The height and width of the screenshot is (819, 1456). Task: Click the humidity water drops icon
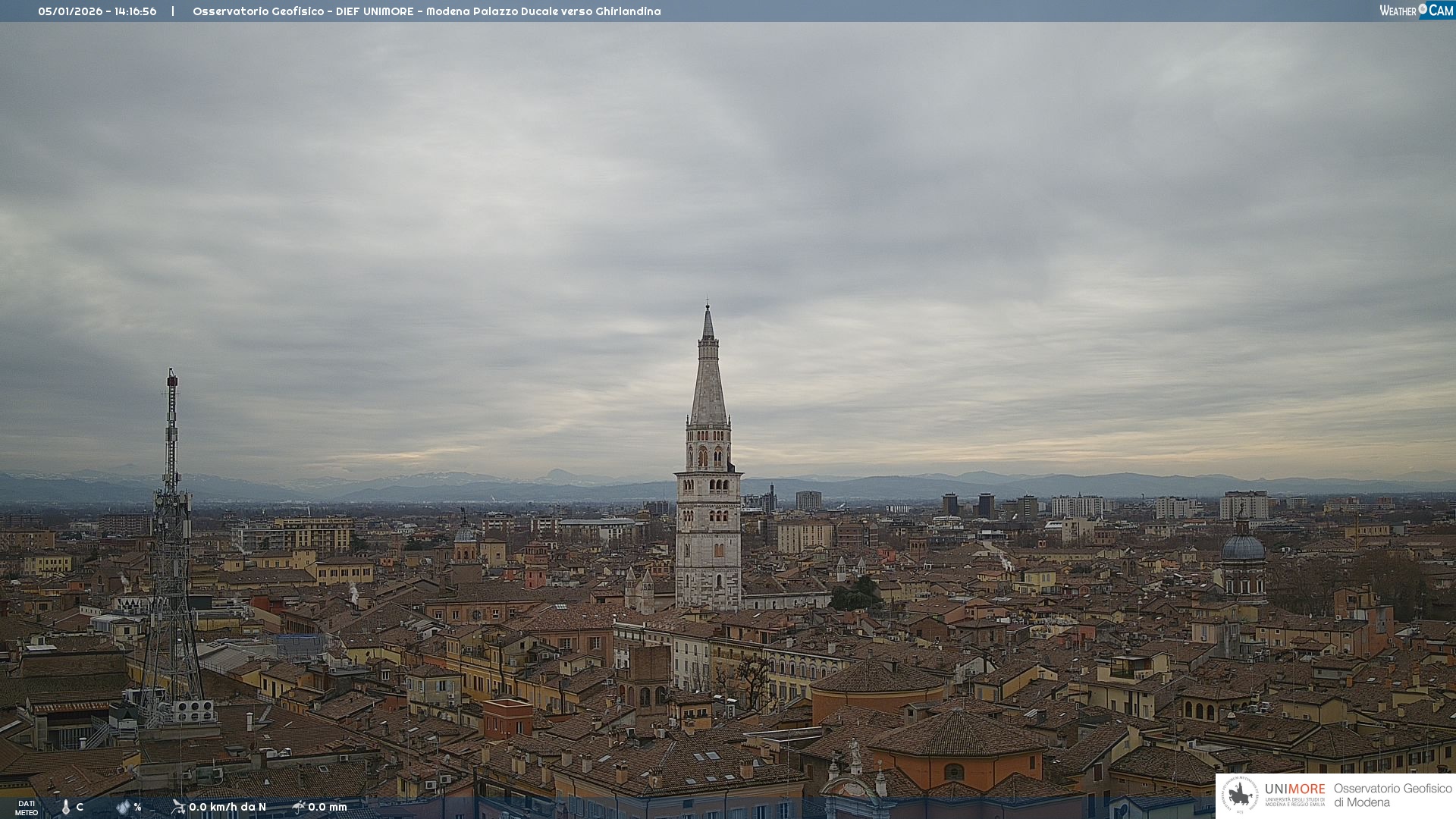tap(123, 807)
